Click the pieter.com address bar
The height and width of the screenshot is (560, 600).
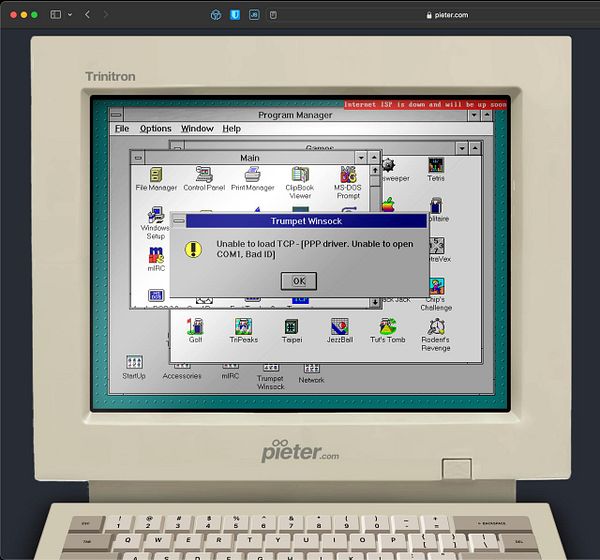(x=447, y=15)
